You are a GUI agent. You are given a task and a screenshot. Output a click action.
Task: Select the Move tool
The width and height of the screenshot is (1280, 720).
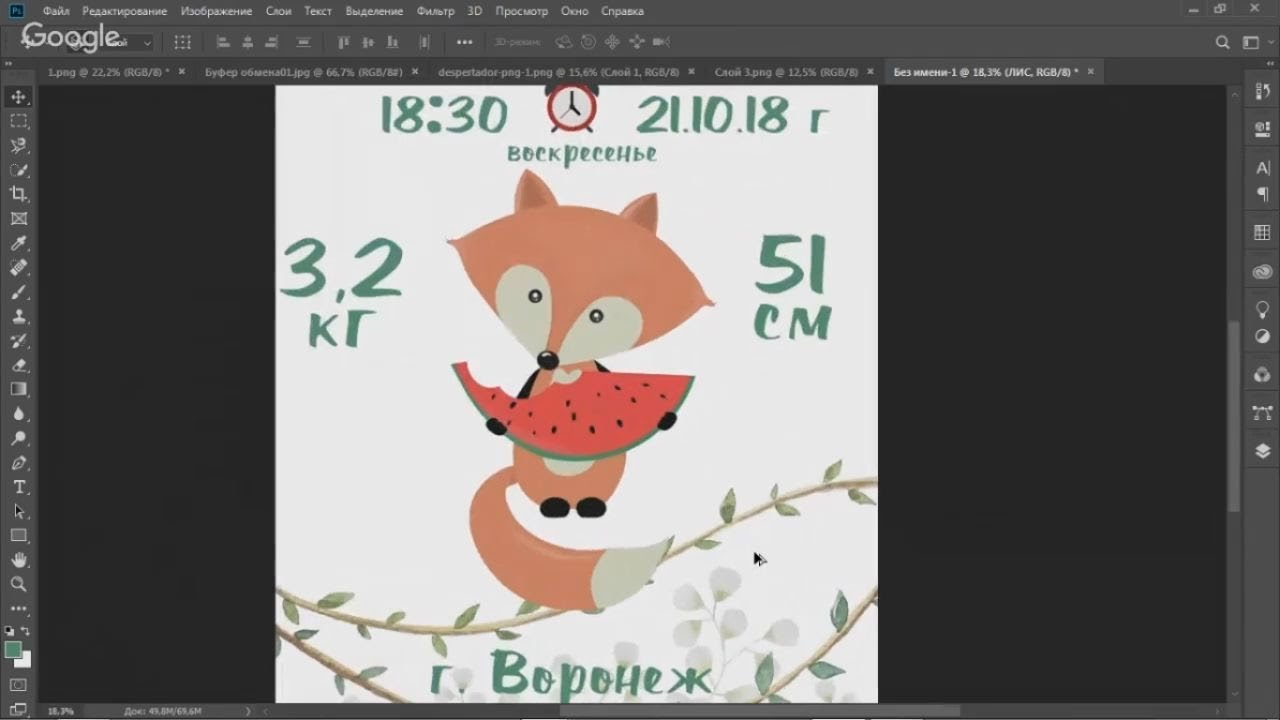pos(19,97)
